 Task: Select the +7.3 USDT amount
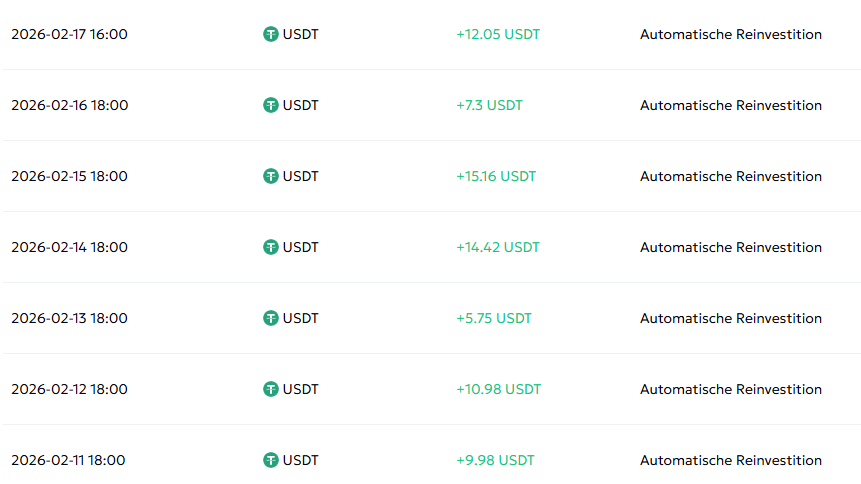point(489,105)
